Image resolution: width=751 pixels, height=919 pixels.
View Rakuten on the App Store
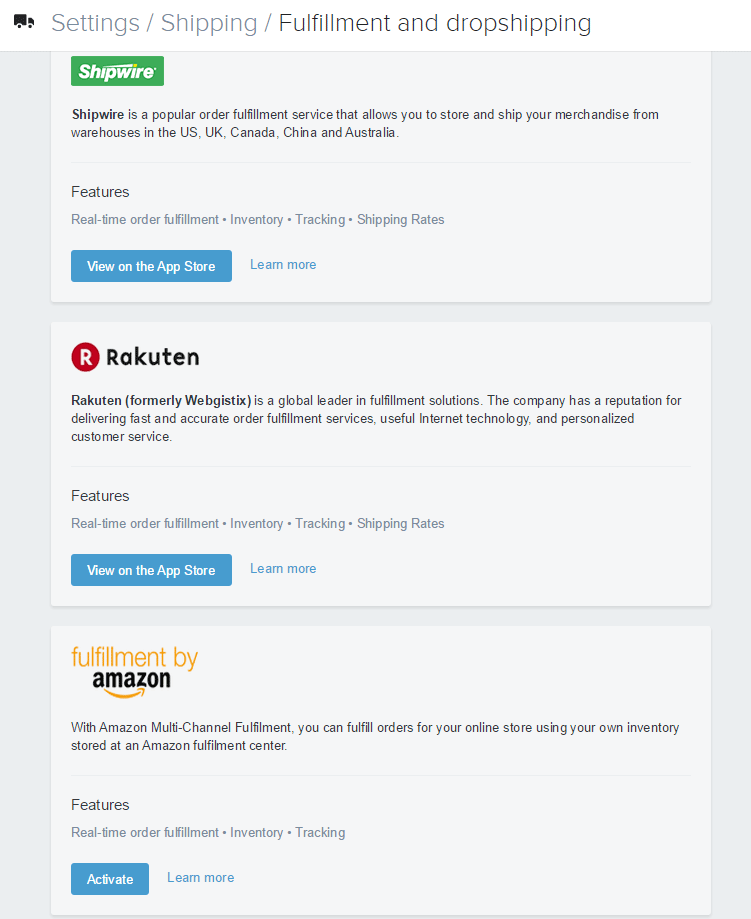tap(151, 570)
